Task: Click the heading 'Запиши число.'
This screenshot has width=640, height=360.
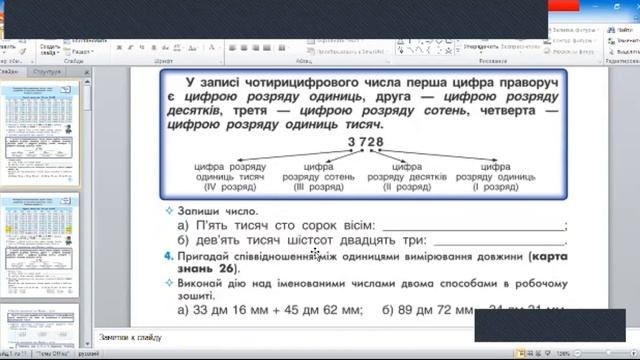Action: (218, 211)
